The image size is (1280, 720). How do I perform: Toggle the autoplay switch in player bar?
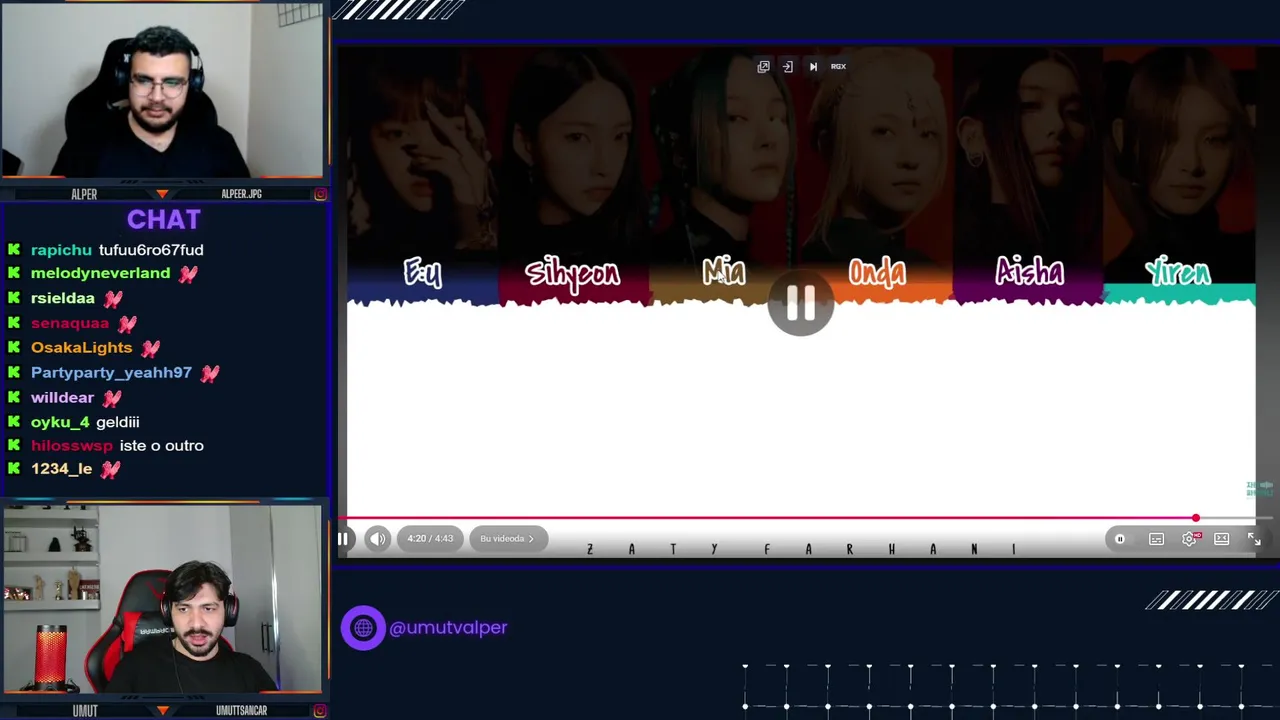[1120, 540]
